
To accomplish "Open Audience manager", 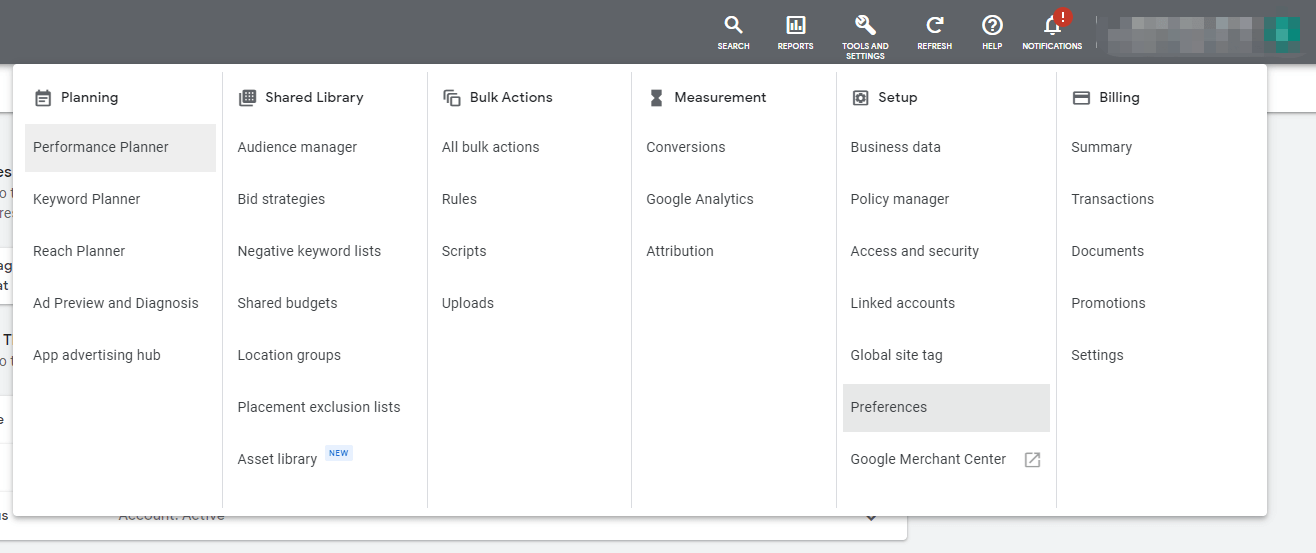I will coord(297,147).
